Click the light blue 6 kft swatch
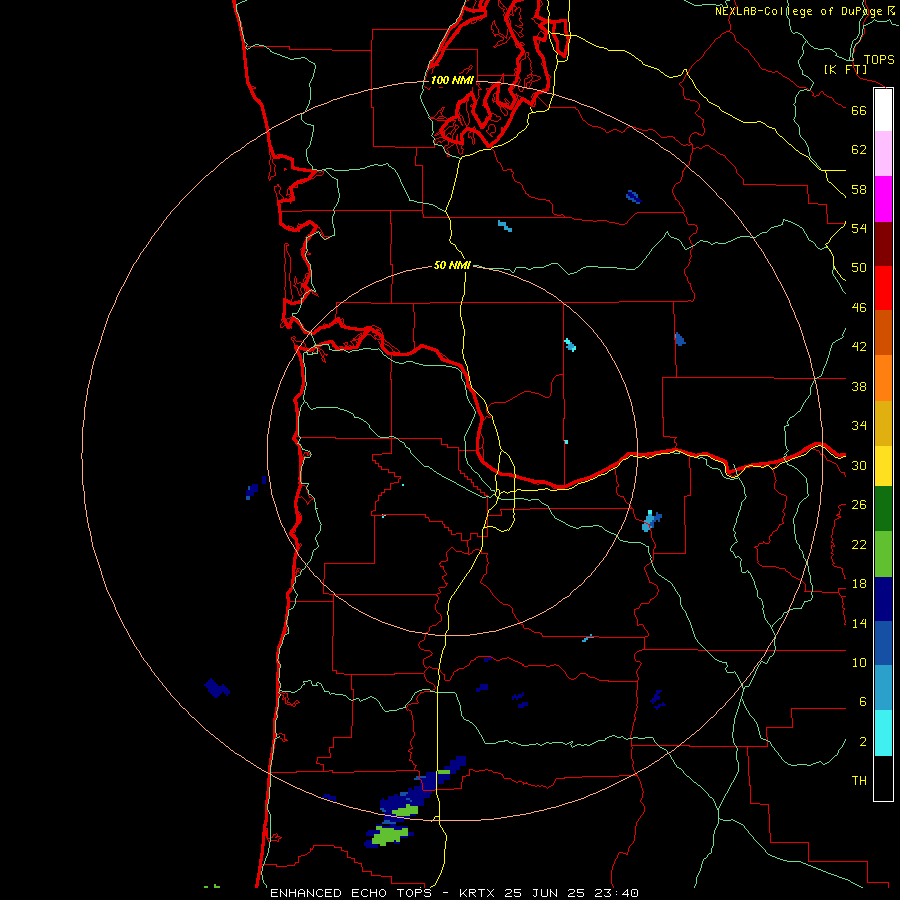This screenshot has height=900, width=900. [883, 688]
